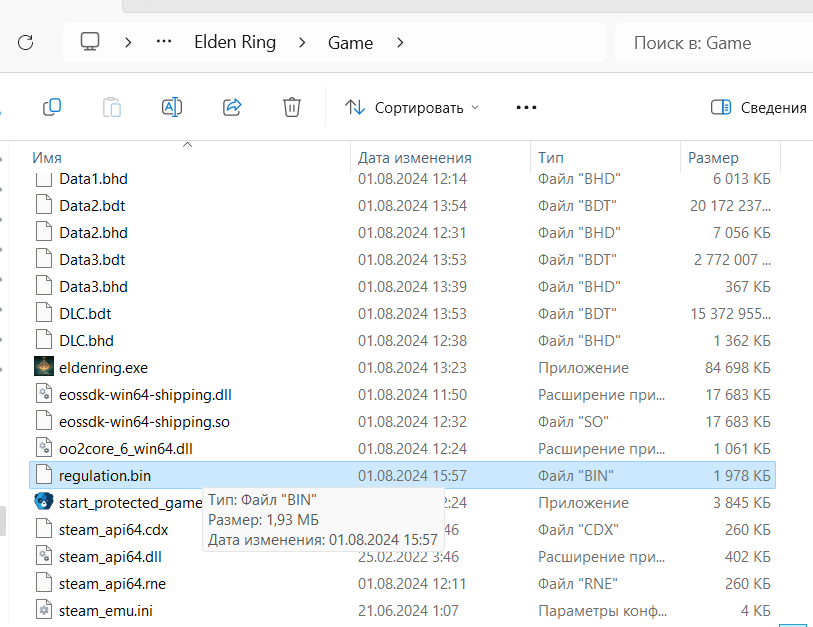Select the Data2.bdt file
Image resolution: width=813 pixels, height=627 pixels.
coord(92,206)
